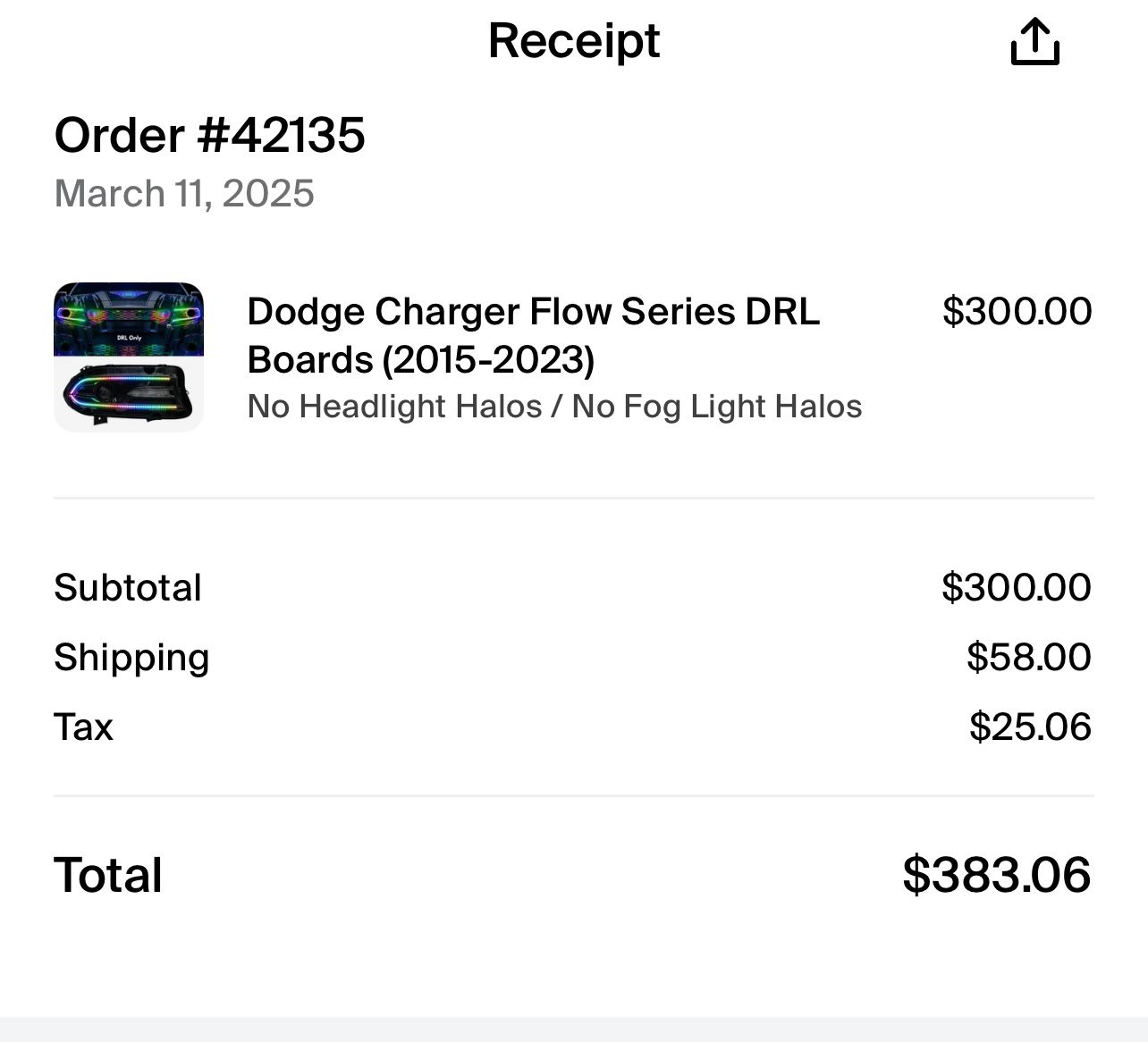Tap the gray footer bar at bottom
The width and height of the screenshot is (1148, 1042).
point(573,1029)
